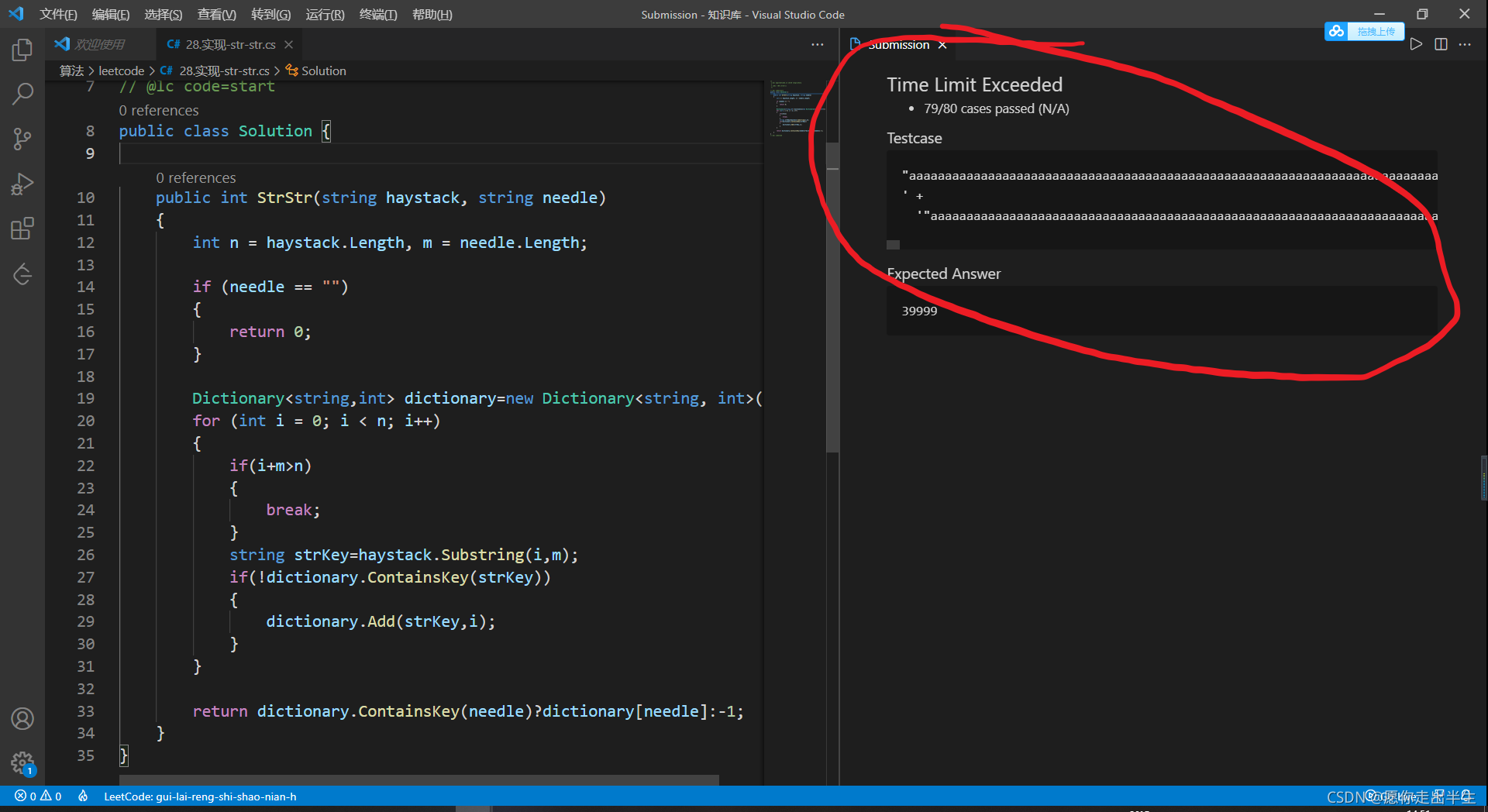Open the Explorer view in activity bar
This screenshot has height=812, width=1488.
22,50
